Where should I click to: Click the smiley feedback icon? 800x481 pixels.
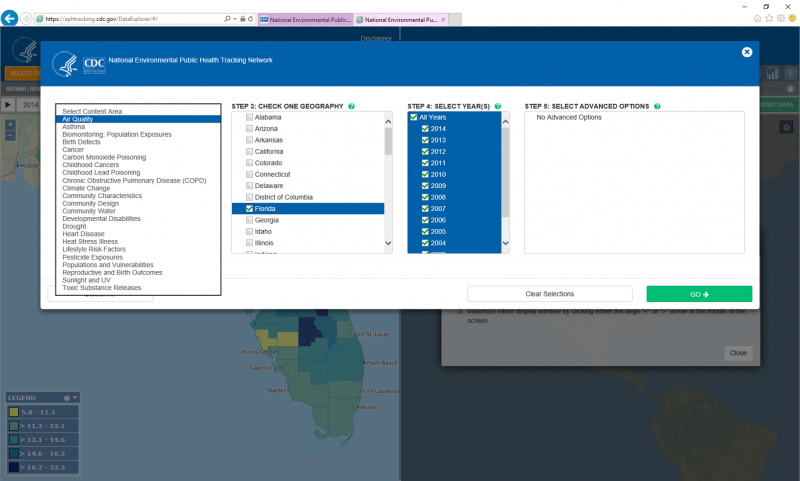792,18
